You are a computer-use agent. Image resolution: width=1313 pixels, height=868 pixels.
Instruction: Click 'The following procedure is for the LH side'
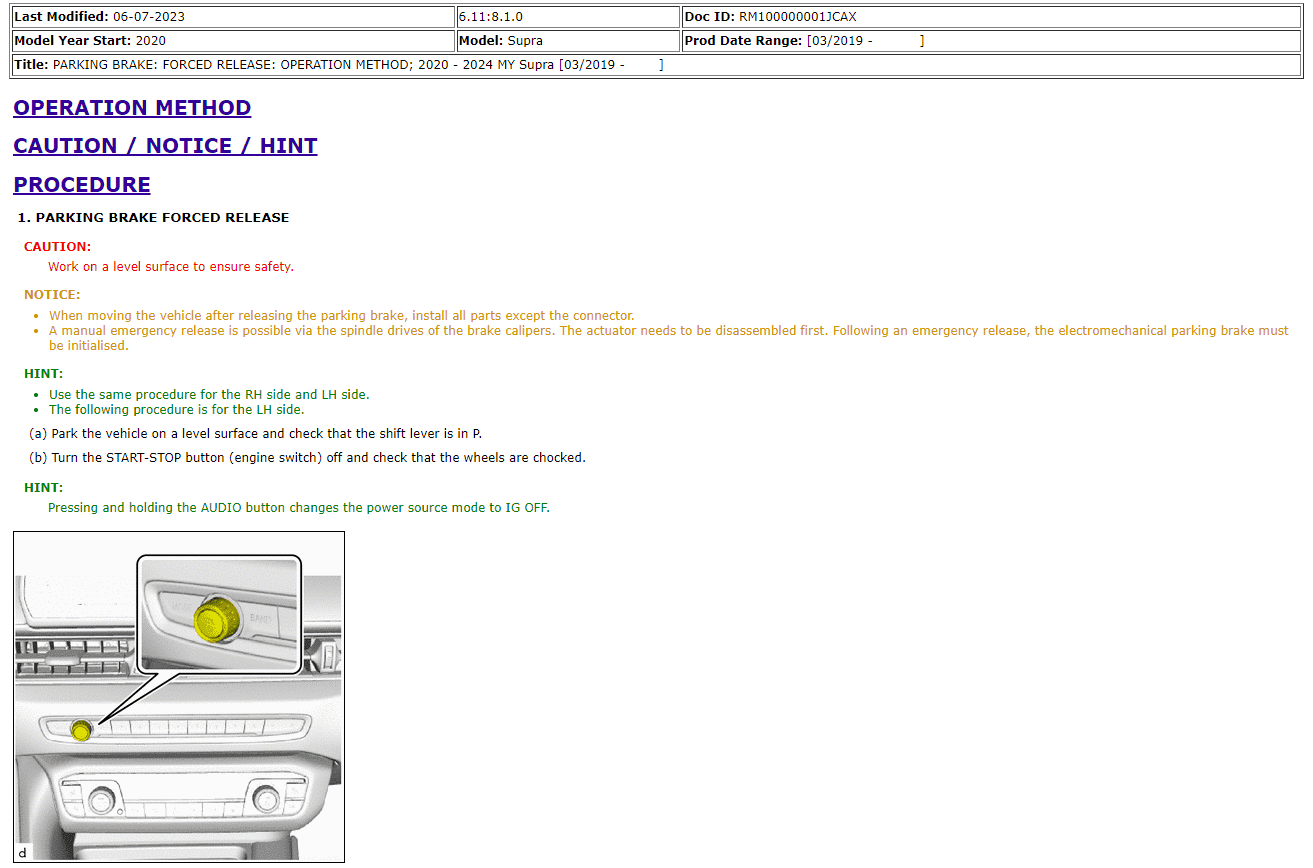point(177,410)
